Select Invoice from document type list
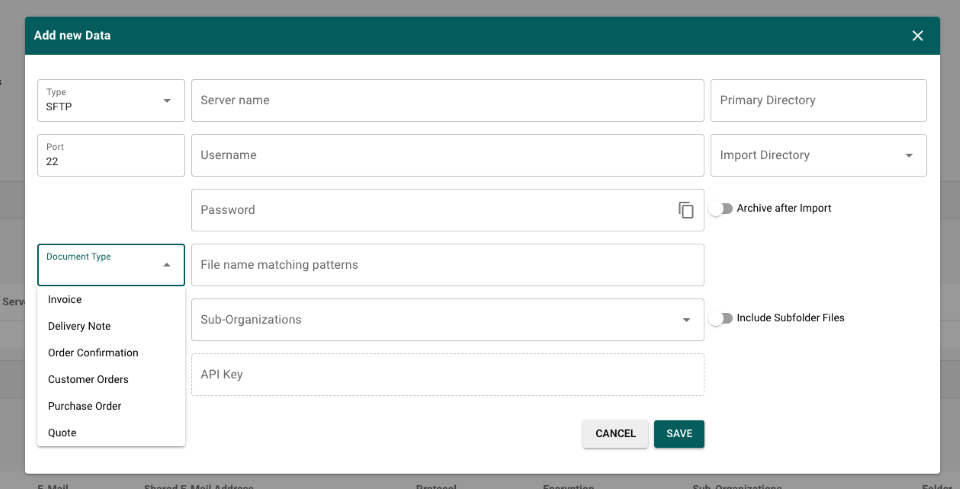This screenshot has width=960, height=489. click(x=65, y=299)
